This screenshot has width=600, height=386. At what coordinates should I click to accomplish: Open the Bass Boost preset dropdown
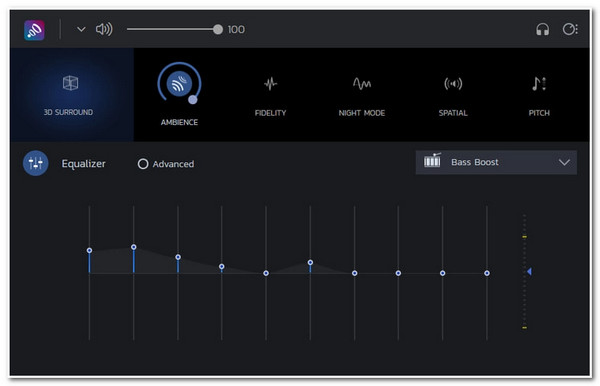pos(496,163)
